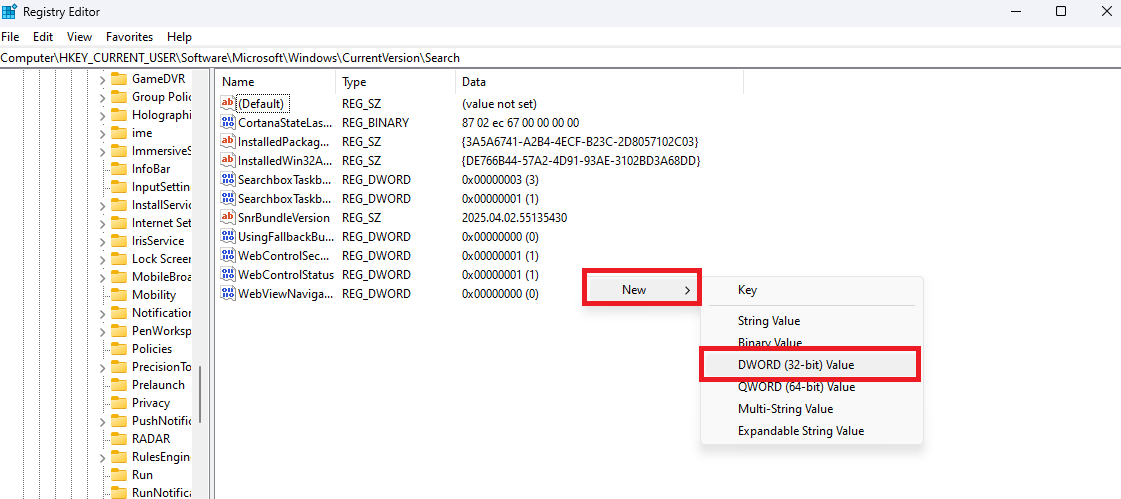Choose DWORD (32-bit) Value from submenu
The image size is (1121, 499).
[x=796, y=365]
